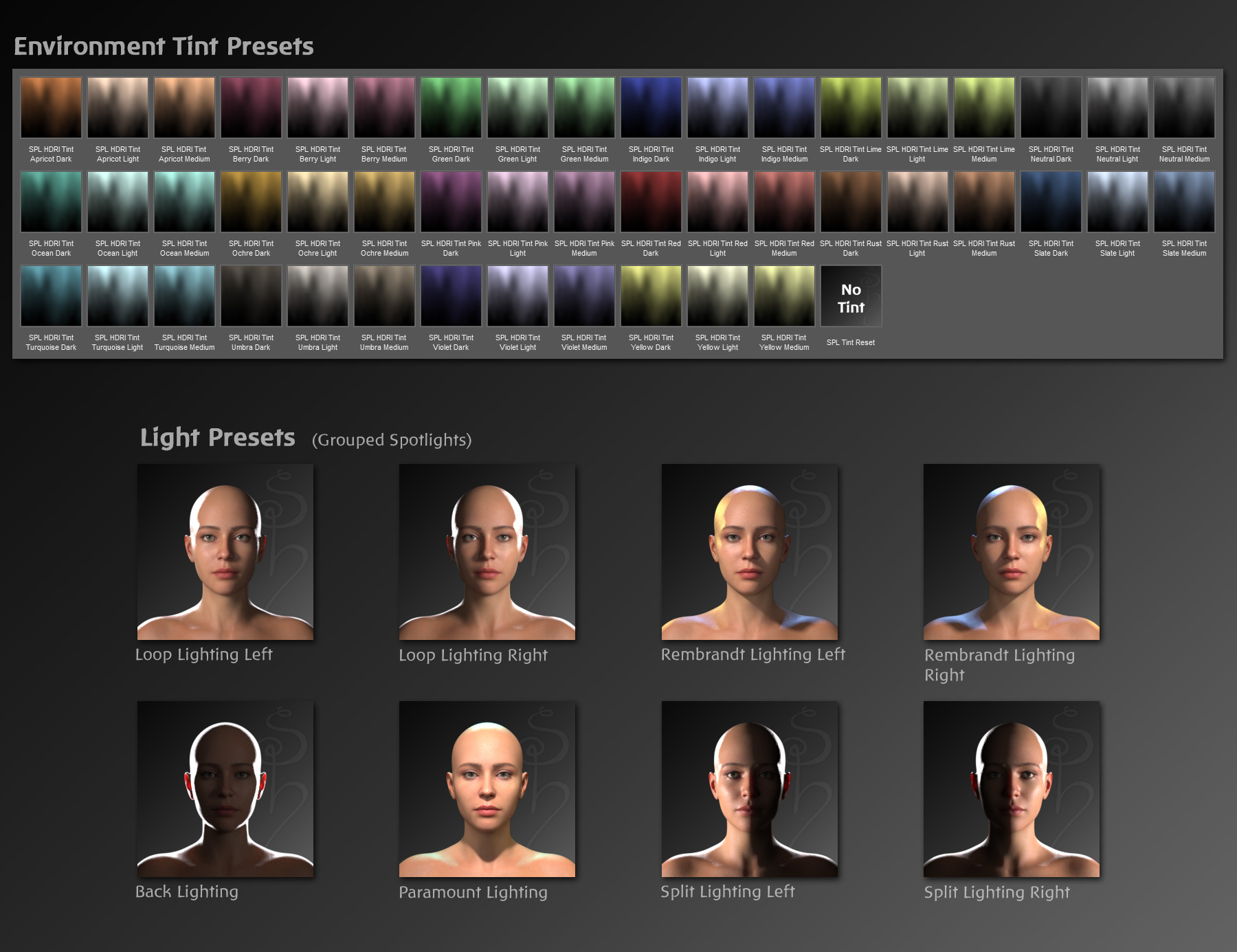Choose the Indigo Dark tint preset
The image size is (1237, 952).
pyautogui.click(x=650, y=107)
